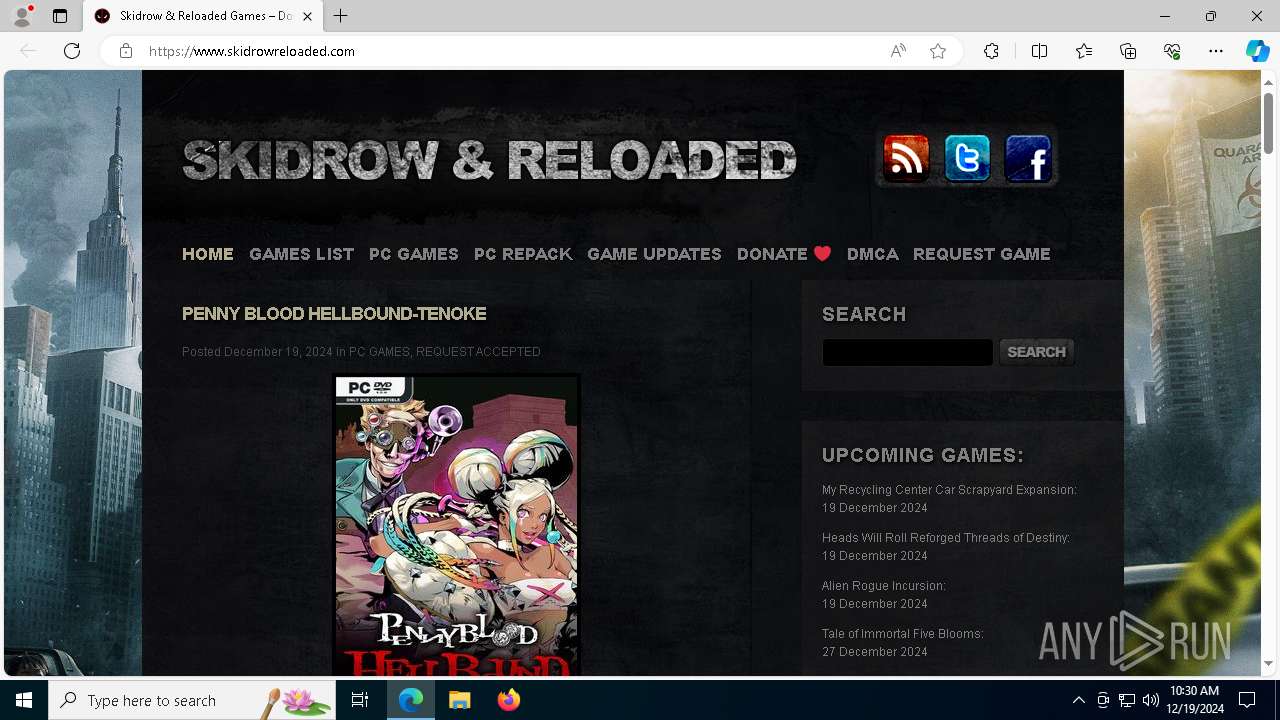Open Task View on taskbar
Image resolution: width=1280 pixels, height=720 pixels.
(360, 700)
